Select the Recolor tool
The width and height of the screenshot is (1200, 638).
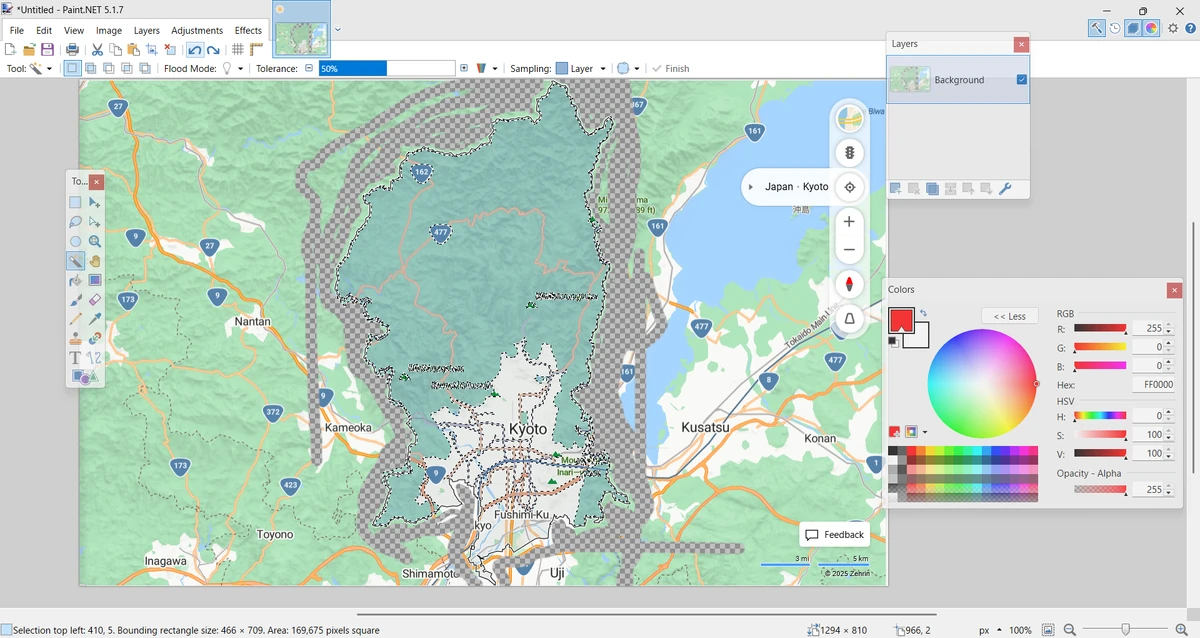coord(94,339)
